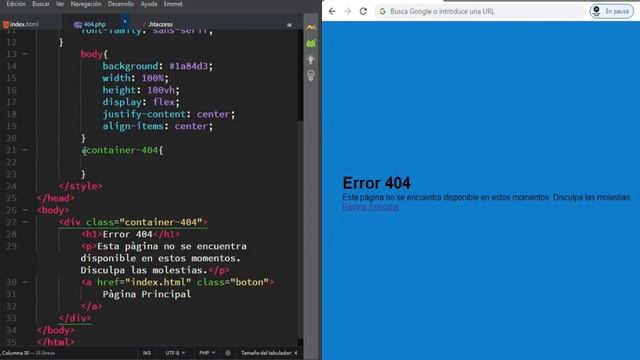Click the closing style tag on line 24

pos(80,186)
